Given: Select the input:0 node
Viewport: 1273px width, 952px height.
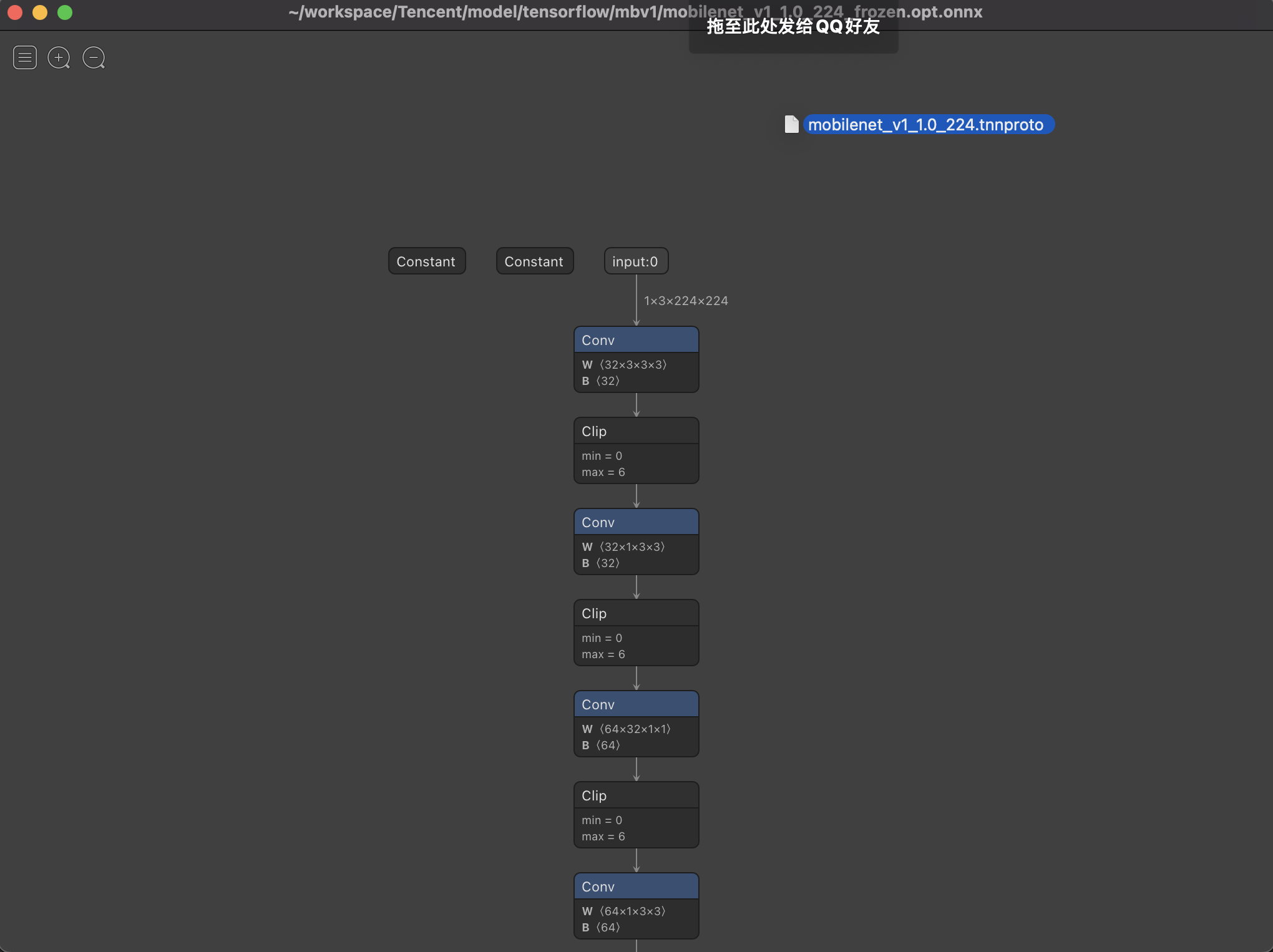Looking at the screenshot, I should 635,261.
